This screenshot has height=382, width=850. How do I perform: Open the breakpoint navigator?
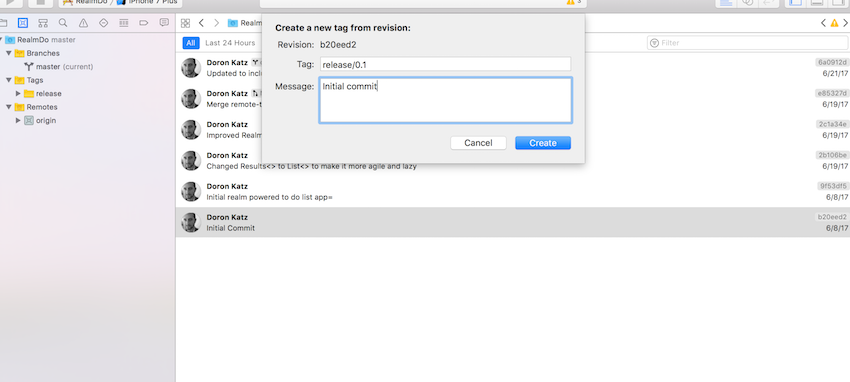[x=144, y=23]
